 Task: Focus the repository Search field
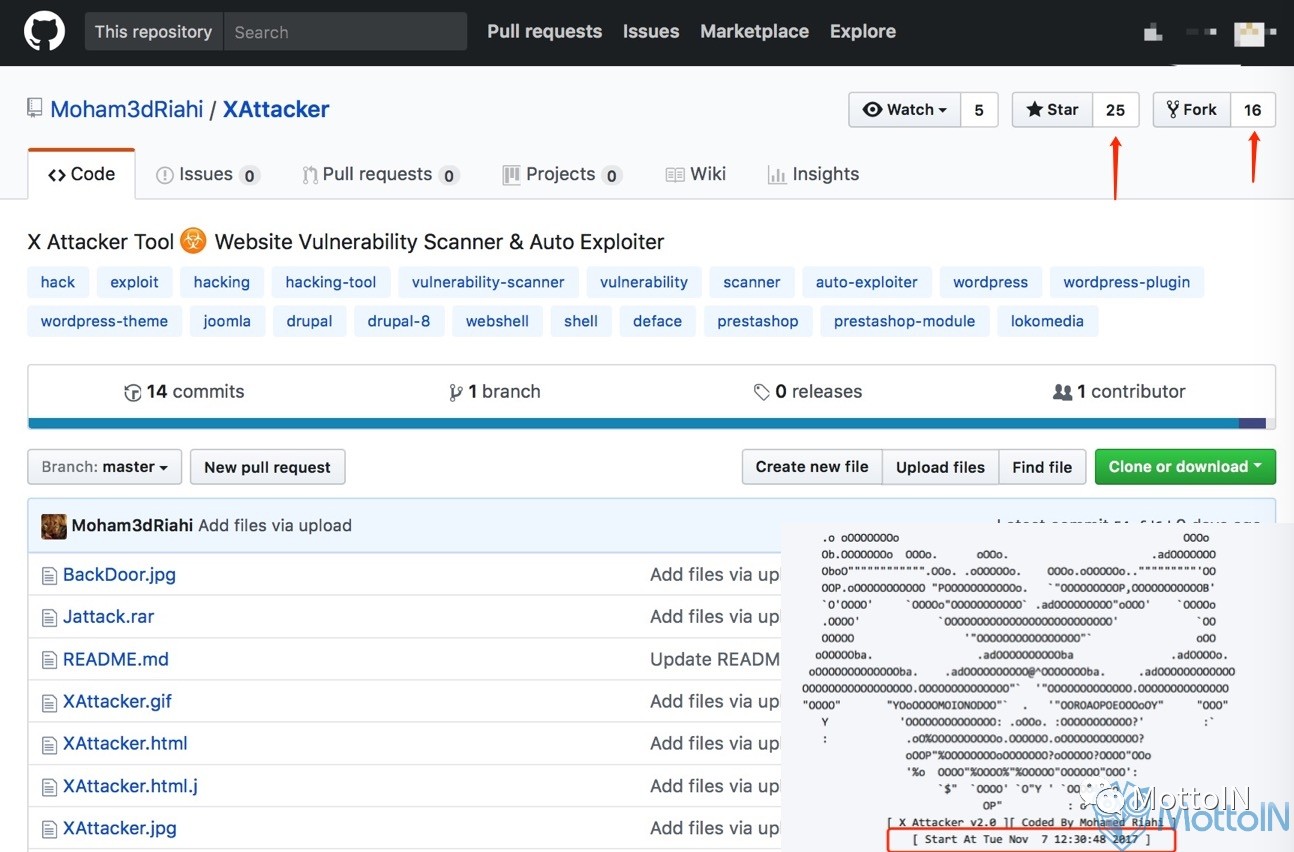click(345, 32)
